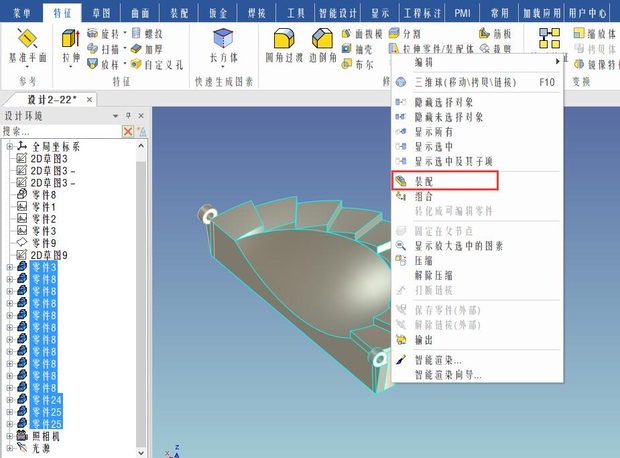Choose 压缩 from the context menu
This screenshot has width=620, height=458.
477,261
